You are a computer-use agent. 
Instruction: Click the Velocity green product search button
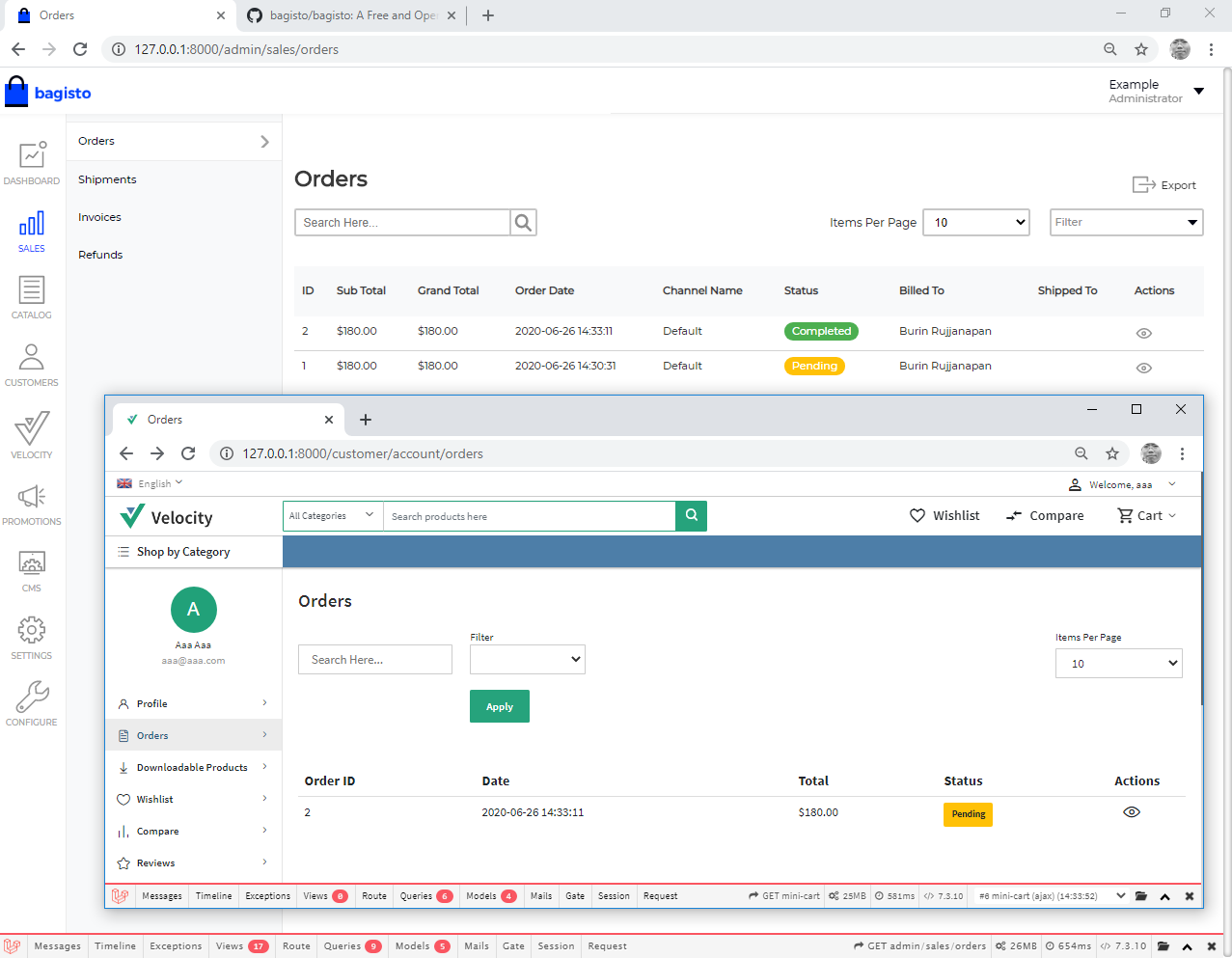(x=691, y=516)
